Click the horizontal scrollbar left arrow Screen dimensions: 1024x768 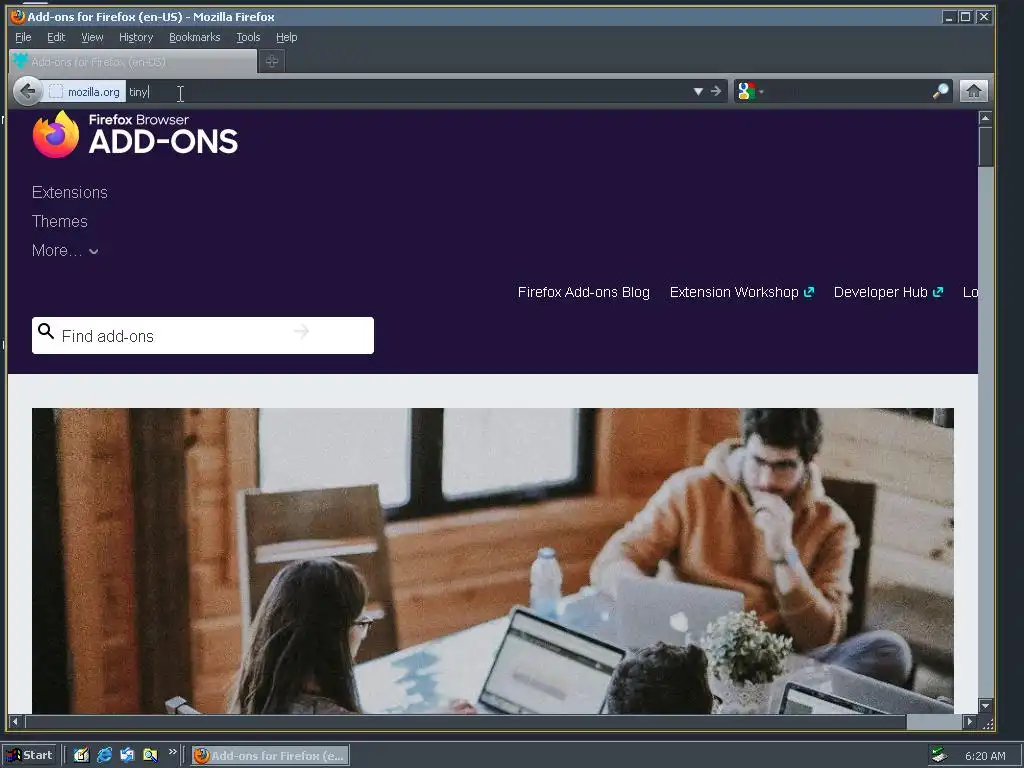[16, 722]
